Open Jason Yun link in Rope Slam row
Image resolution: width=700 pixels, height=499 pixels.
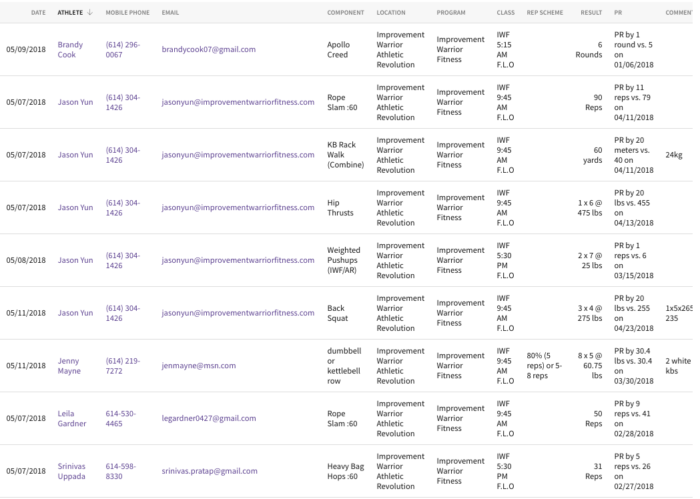click(75, 102)
